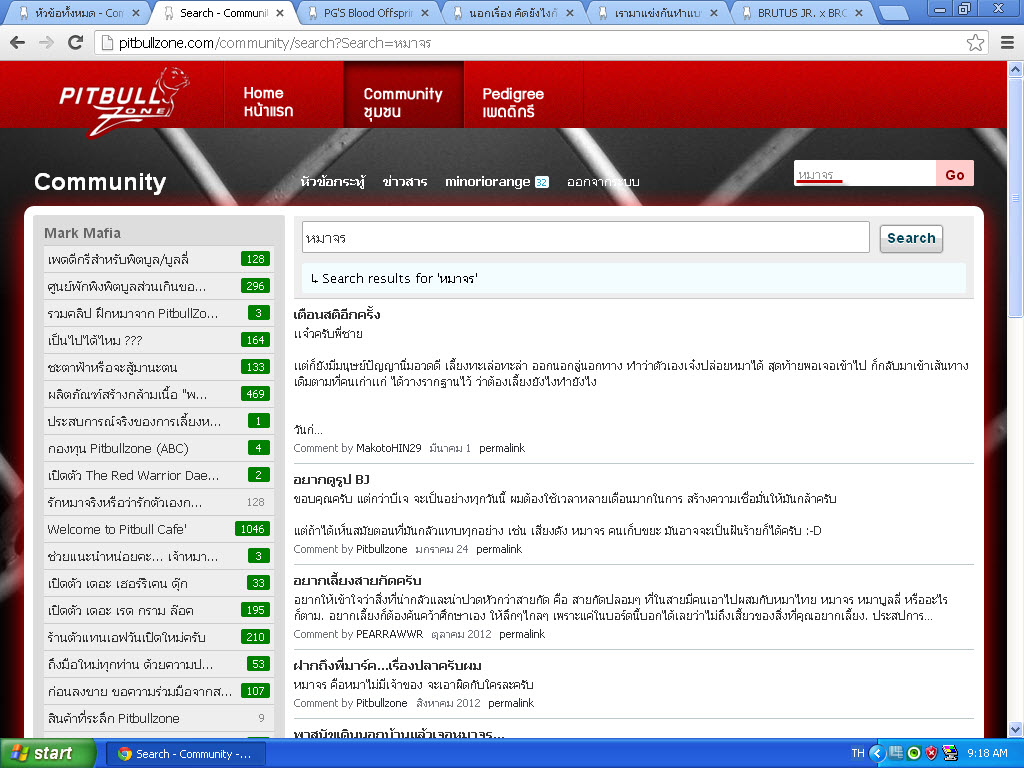Expand hidden system tray icons arrow

tap(877, 754)
